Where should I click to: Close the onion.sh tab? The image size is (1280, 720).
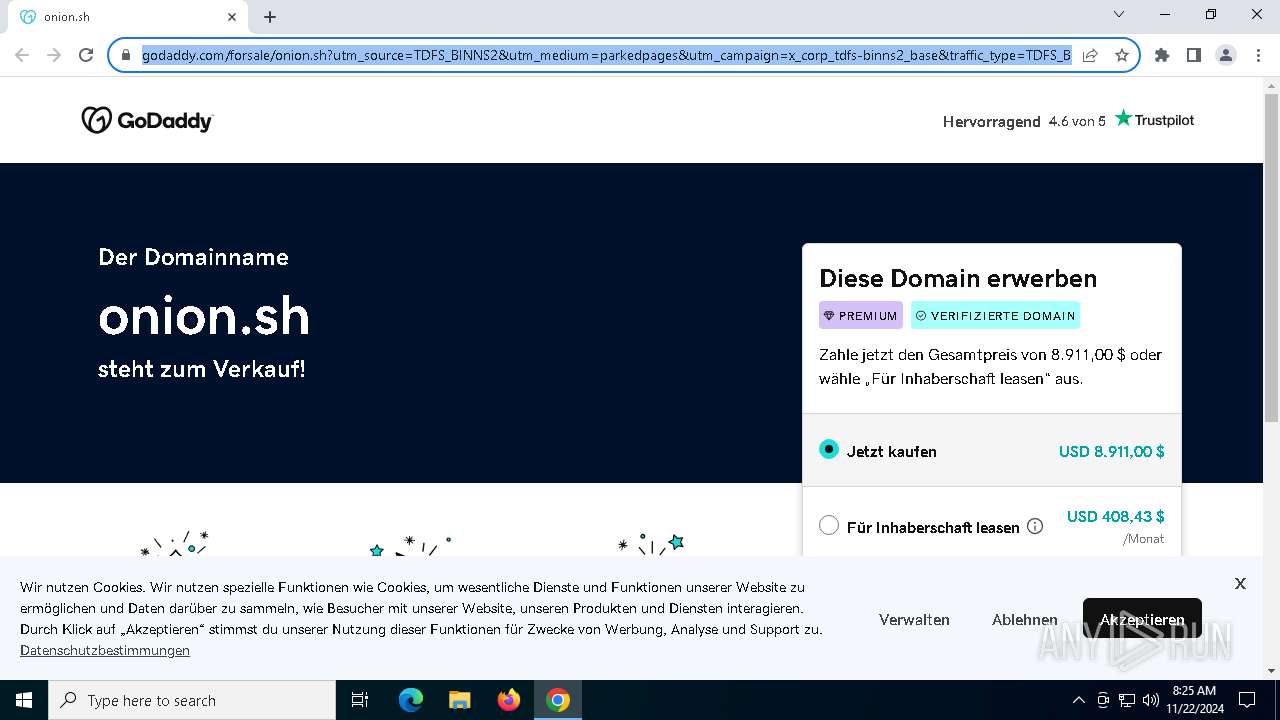click(x=232, y=17)
